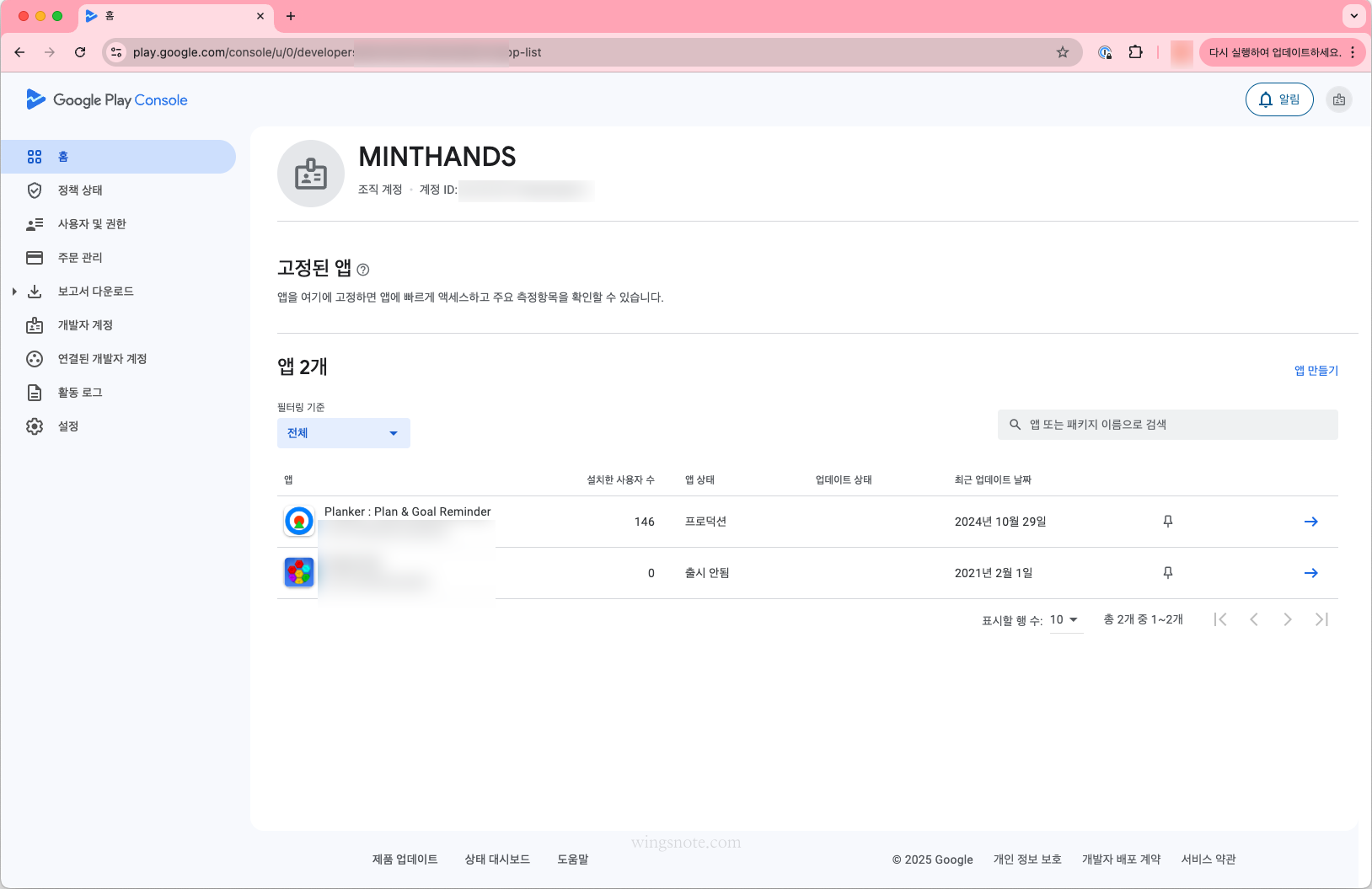This screenshot has height=889, width=1372.
Task: Open Chrome three-dot menu
Action: (x=1353, y=52)
